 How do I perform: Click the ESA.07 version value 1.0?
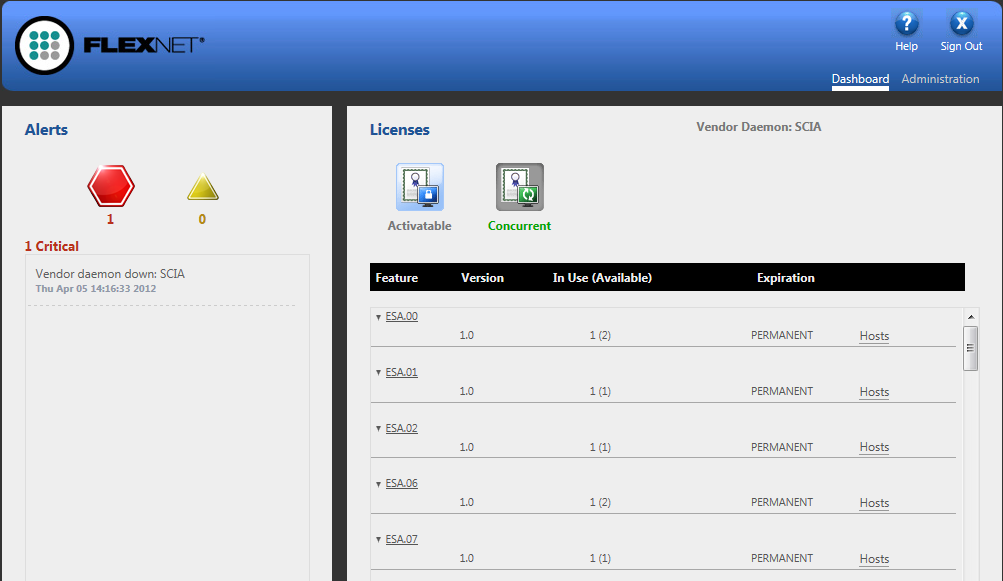click(466, 558)
